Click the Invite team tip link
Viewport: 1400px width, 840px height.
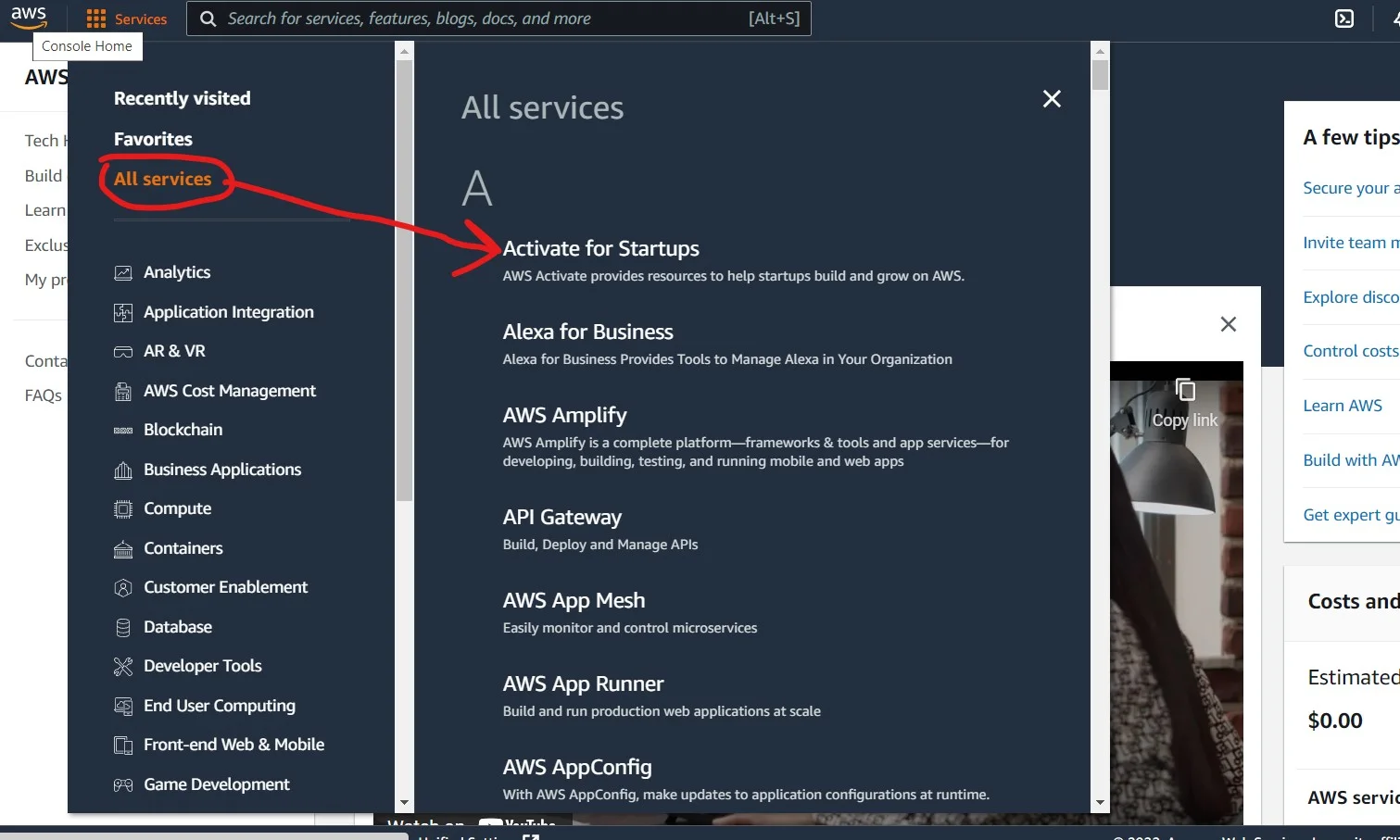1351,243
